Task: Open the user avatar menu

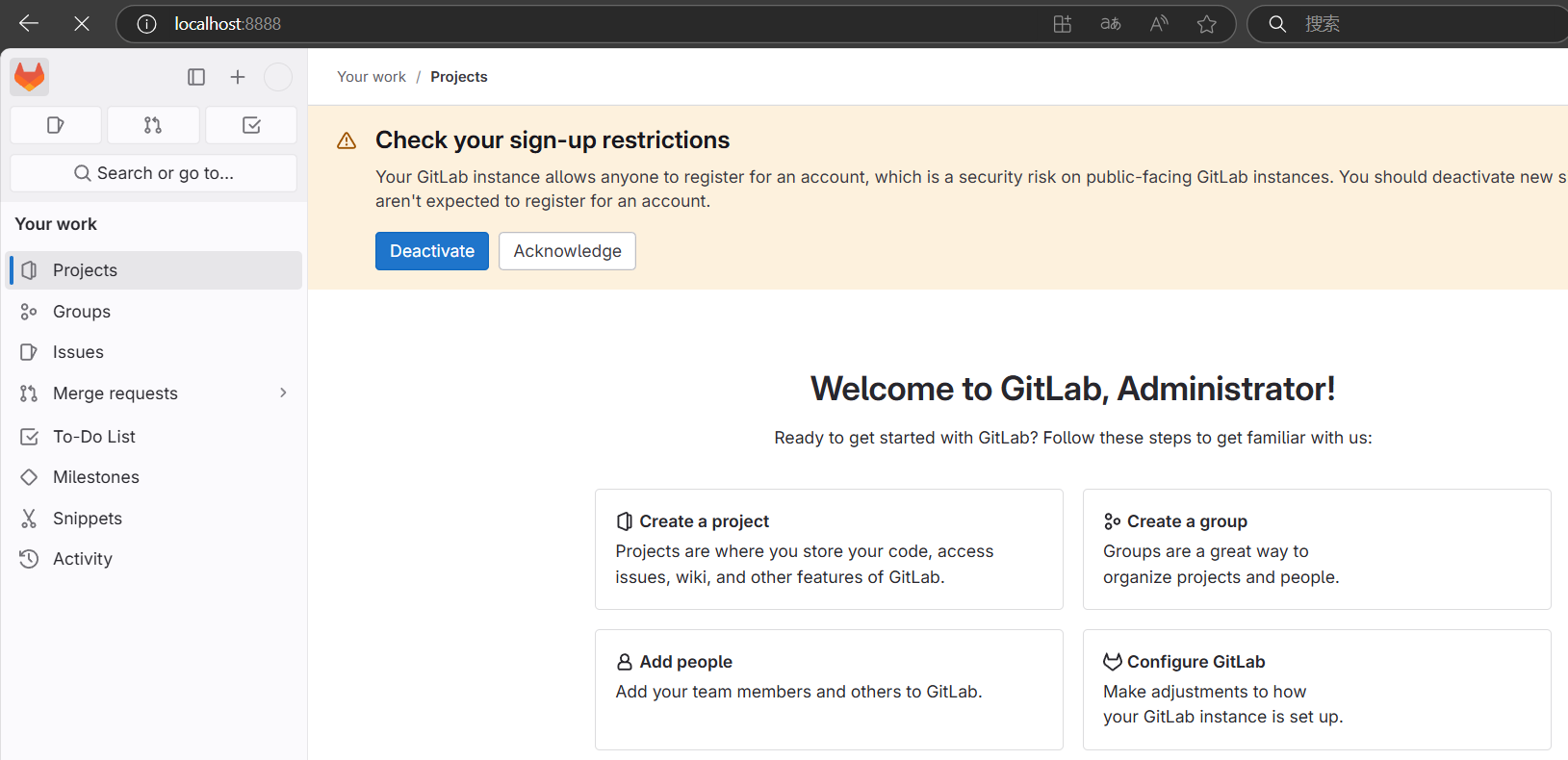Action: coord(278,77)
